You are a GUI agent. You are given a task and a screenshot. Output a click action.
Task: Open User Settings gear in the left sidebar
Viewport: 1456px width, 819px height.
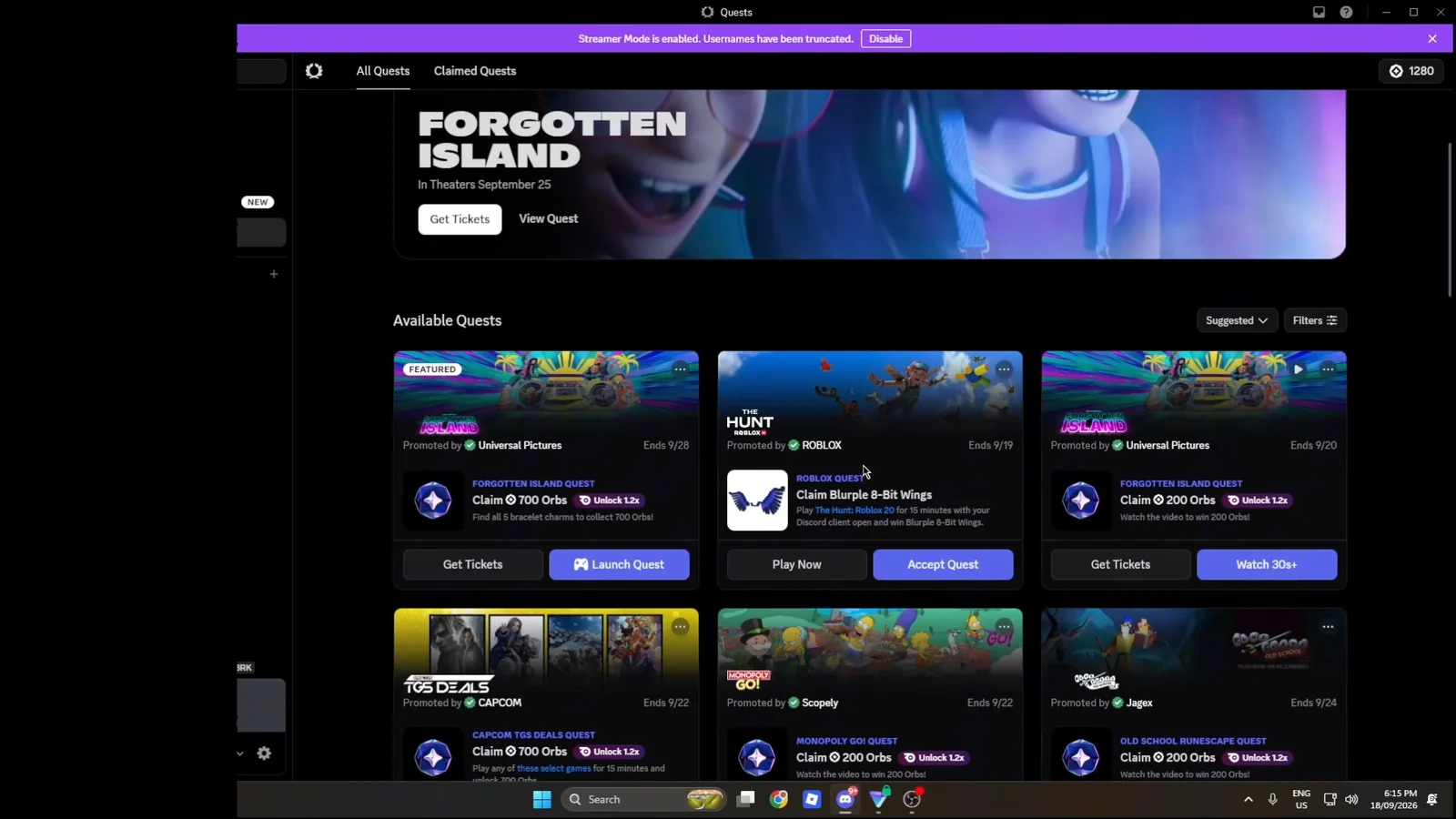point(264,753)
